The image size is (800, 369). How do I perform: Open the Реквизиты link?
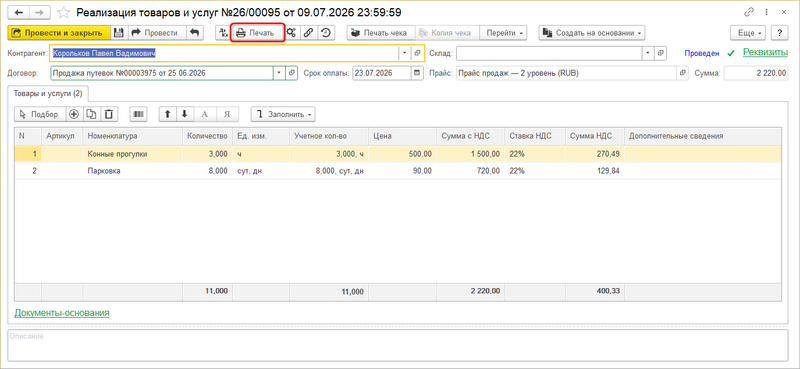765,52
